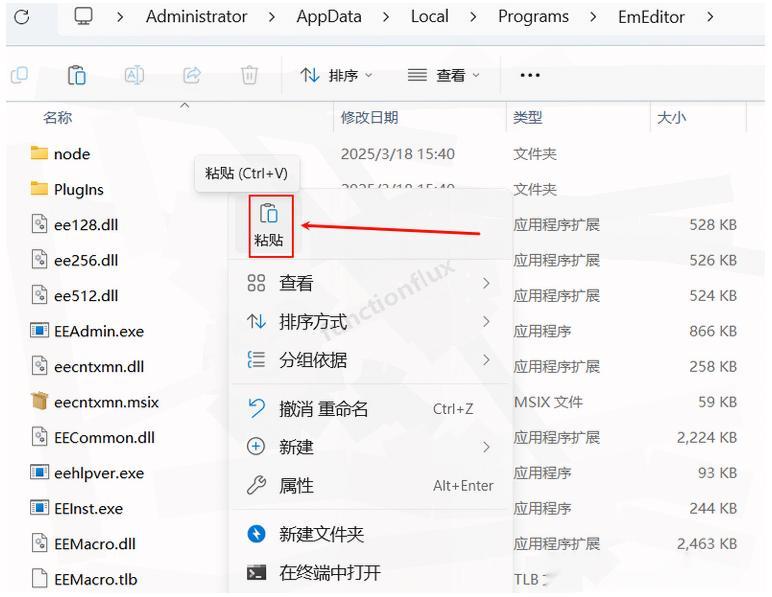Click Local in the breadcrumb path
This screenshot has width=772, height=597.
pyautogui.click(x=430, y=17)
